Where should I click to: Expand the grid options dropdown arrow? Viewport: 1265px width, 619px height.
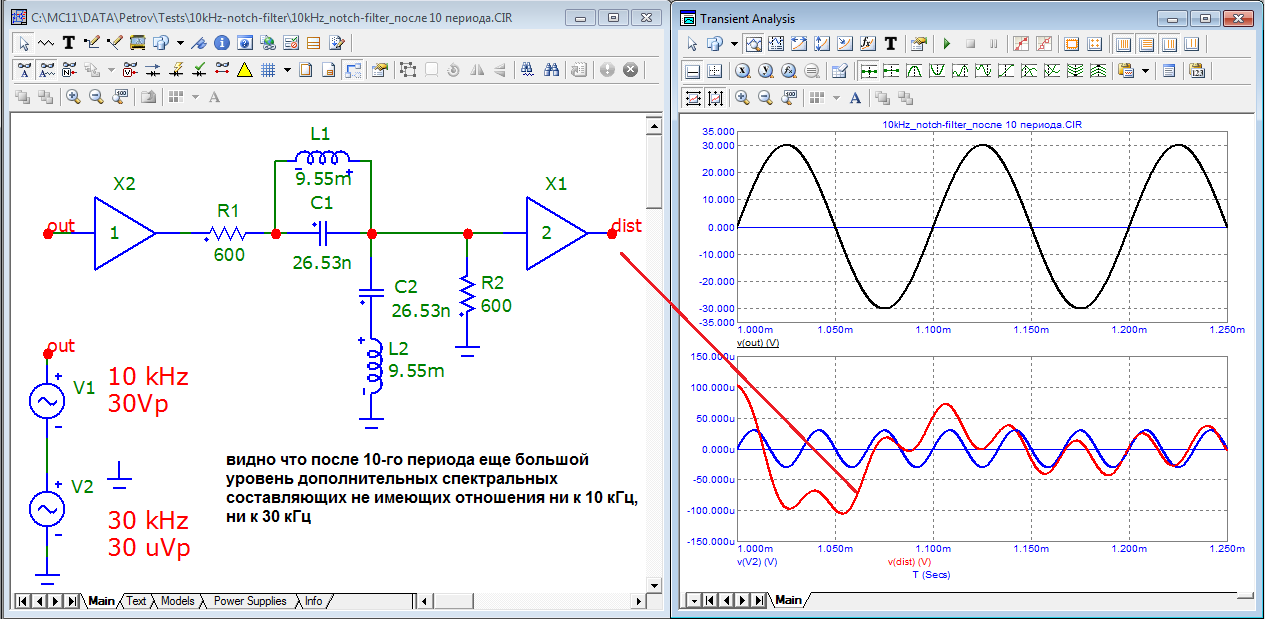pos(287,70)
